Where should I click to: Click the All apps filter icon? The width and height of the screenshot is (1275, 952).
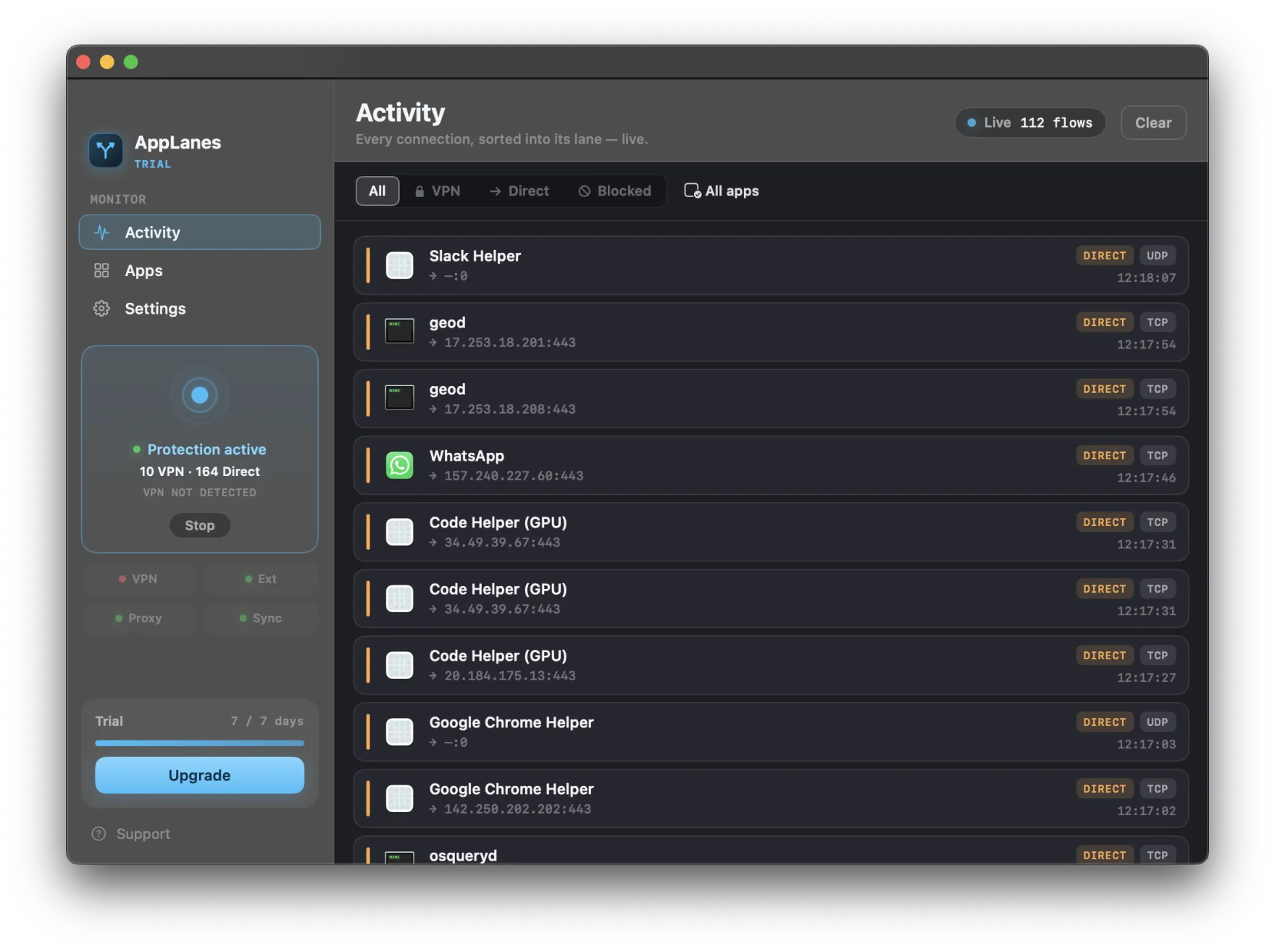coord(693,191)
